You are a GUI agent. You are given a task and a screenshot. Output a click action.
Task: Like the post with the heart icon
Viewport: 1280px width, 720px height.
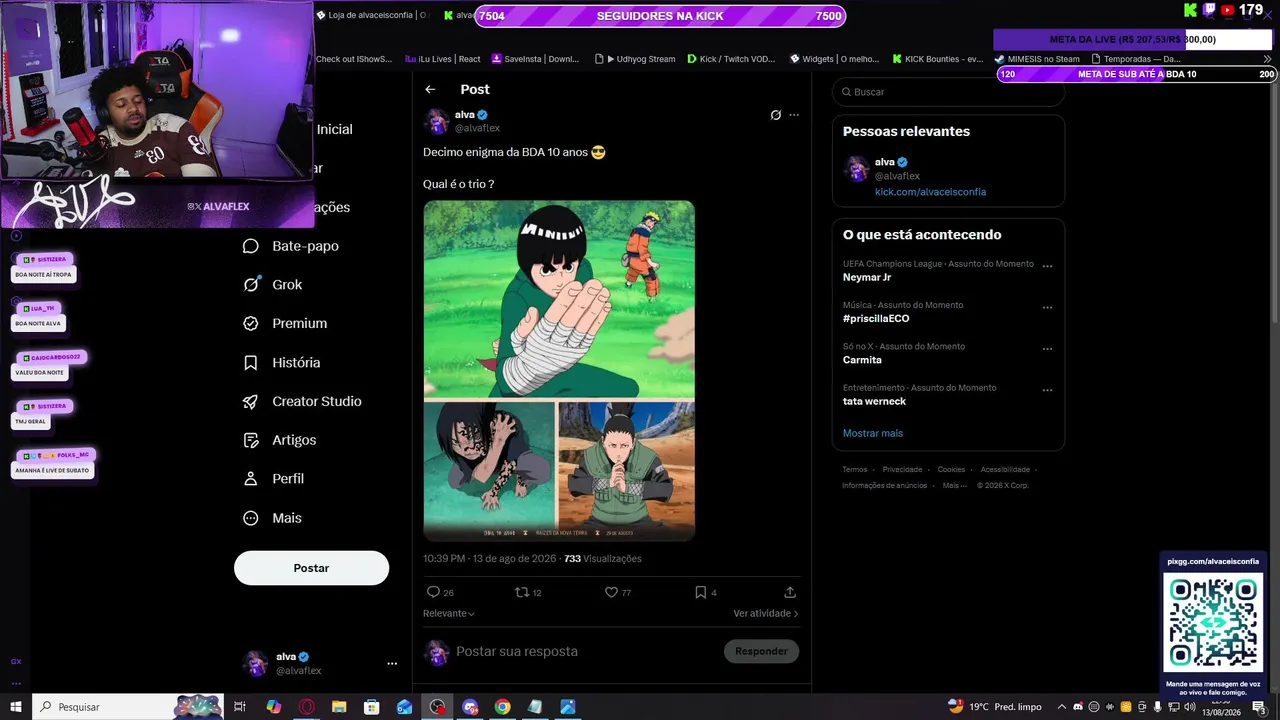pyautogui.click(x=611, y=592)
